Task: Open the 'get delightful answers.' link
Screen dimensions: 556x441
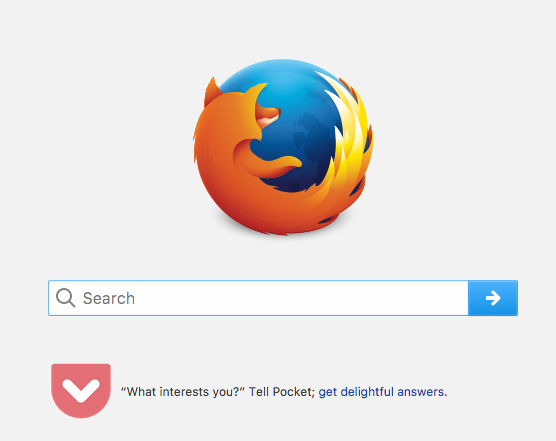Action: tap(383, 392)
